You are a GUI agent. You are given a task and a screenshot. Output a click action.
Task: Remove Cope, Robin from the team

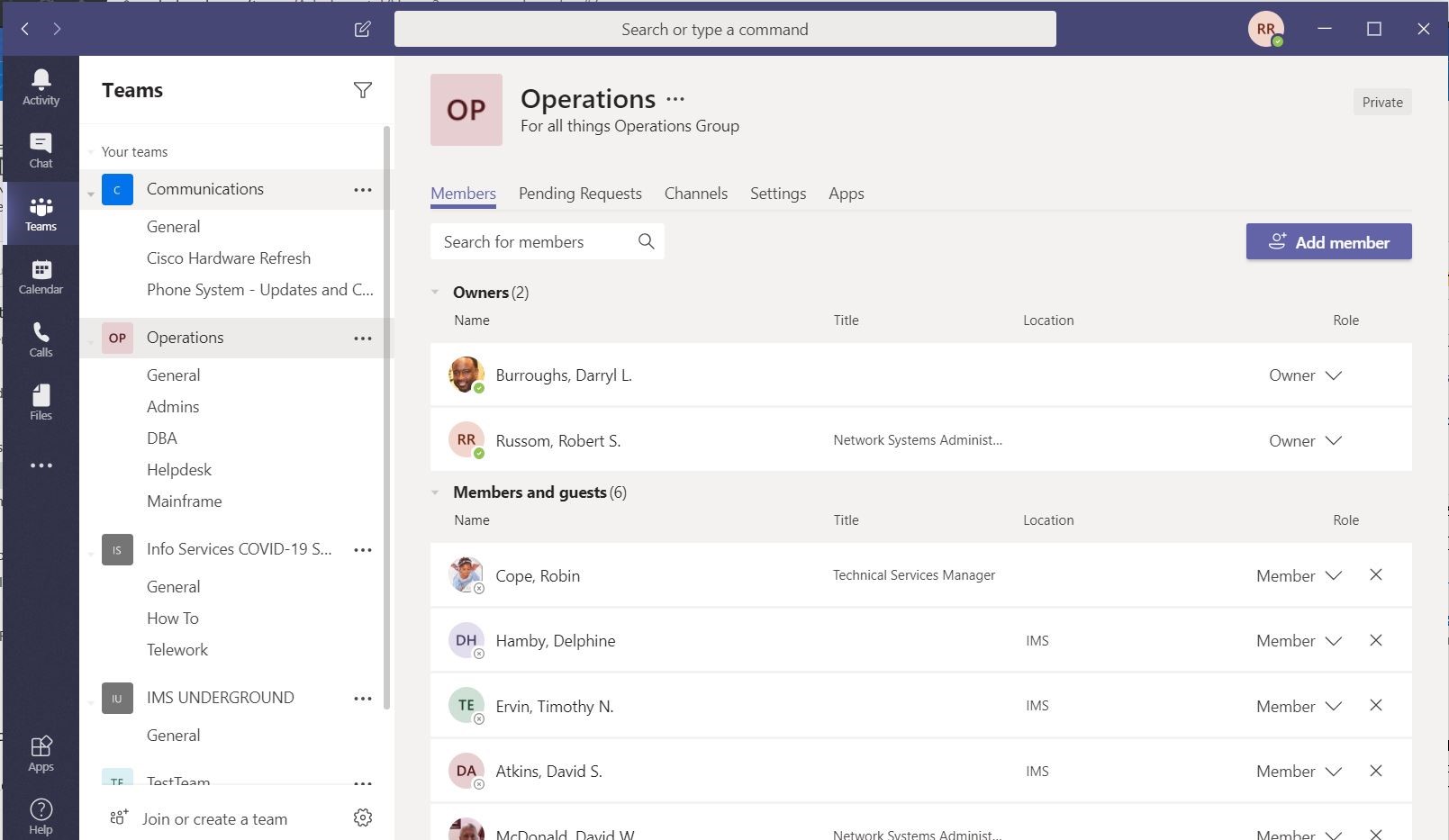tap(1375, 574)
